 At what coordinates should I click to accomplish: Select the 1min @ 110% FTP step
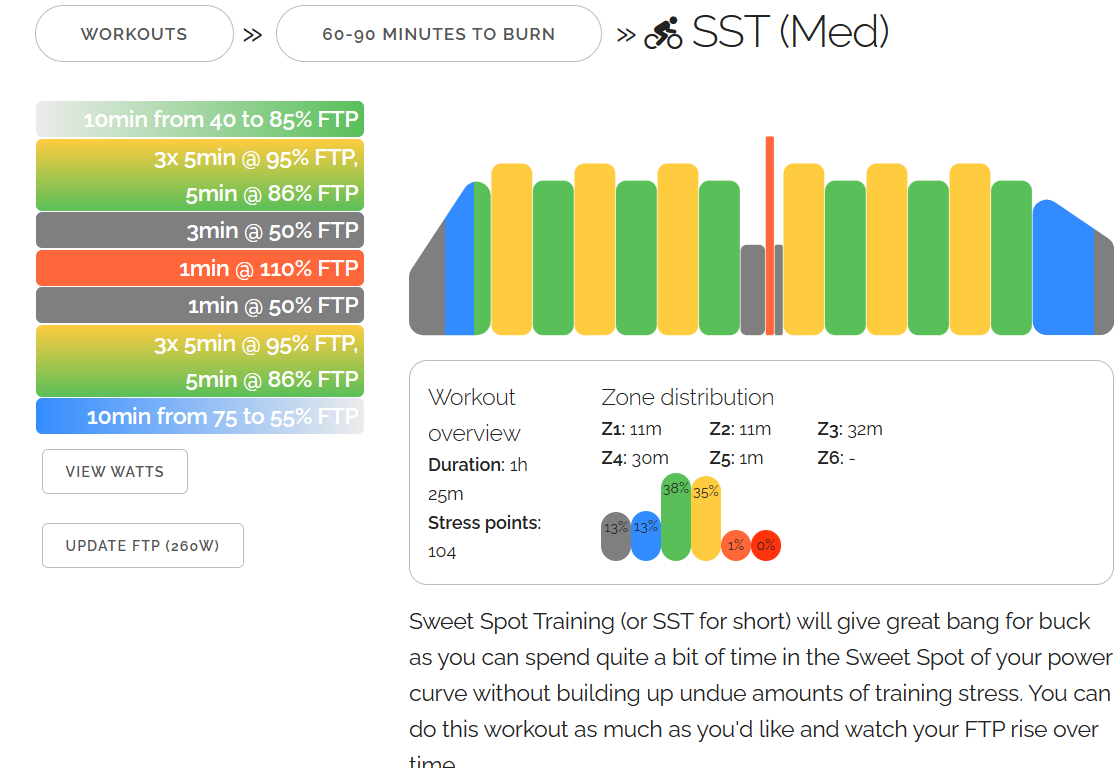tap(200, 268)
